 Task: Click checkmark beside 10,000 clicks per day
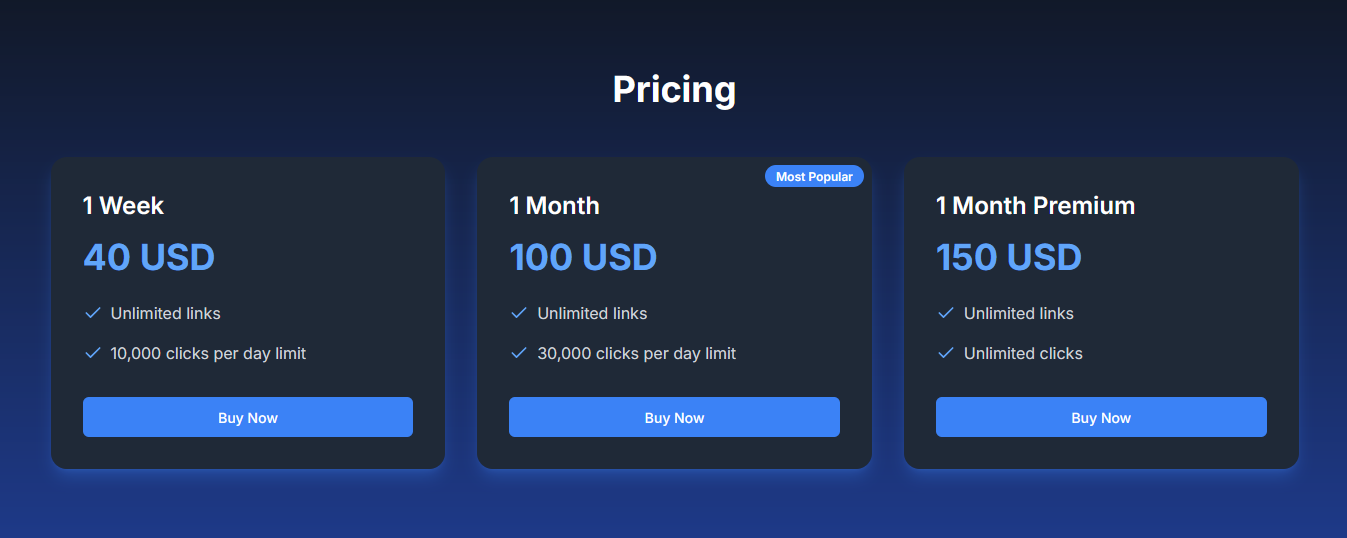(93, 353)
